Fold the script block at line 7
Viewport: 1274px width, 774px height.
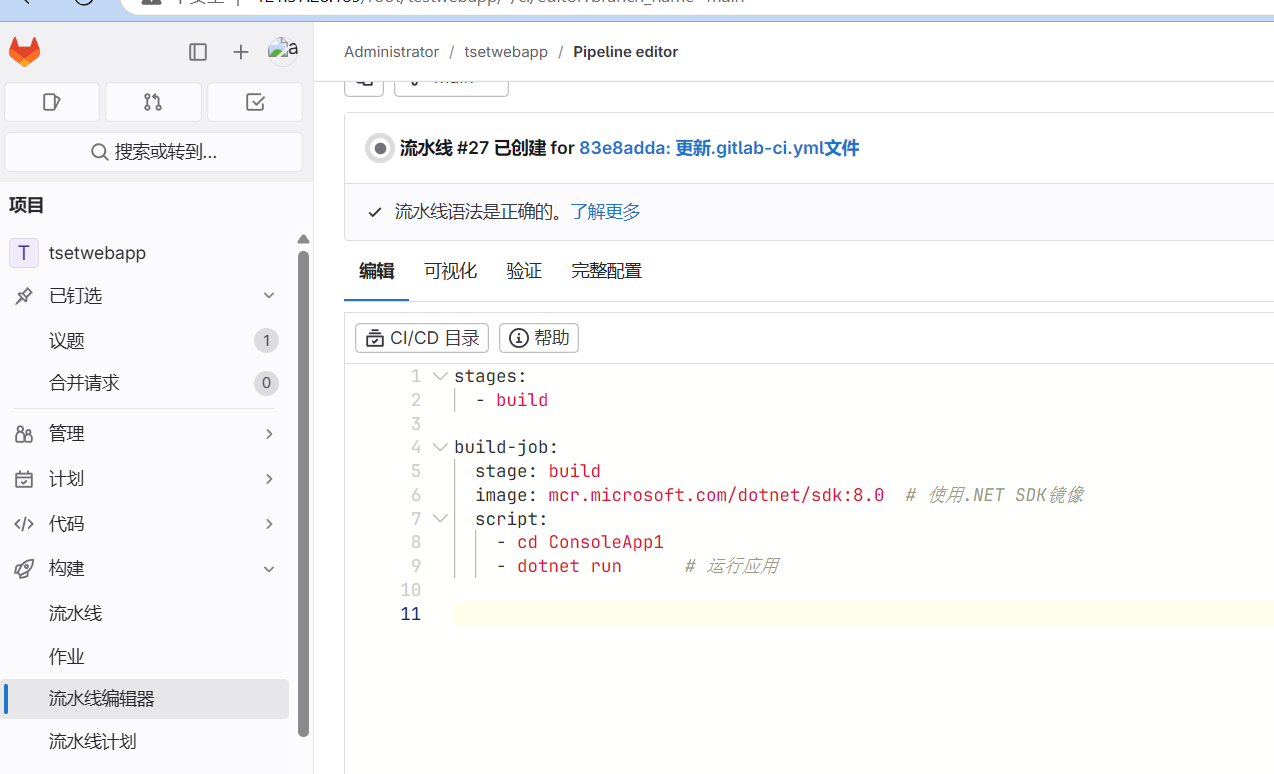coord(440,518)
